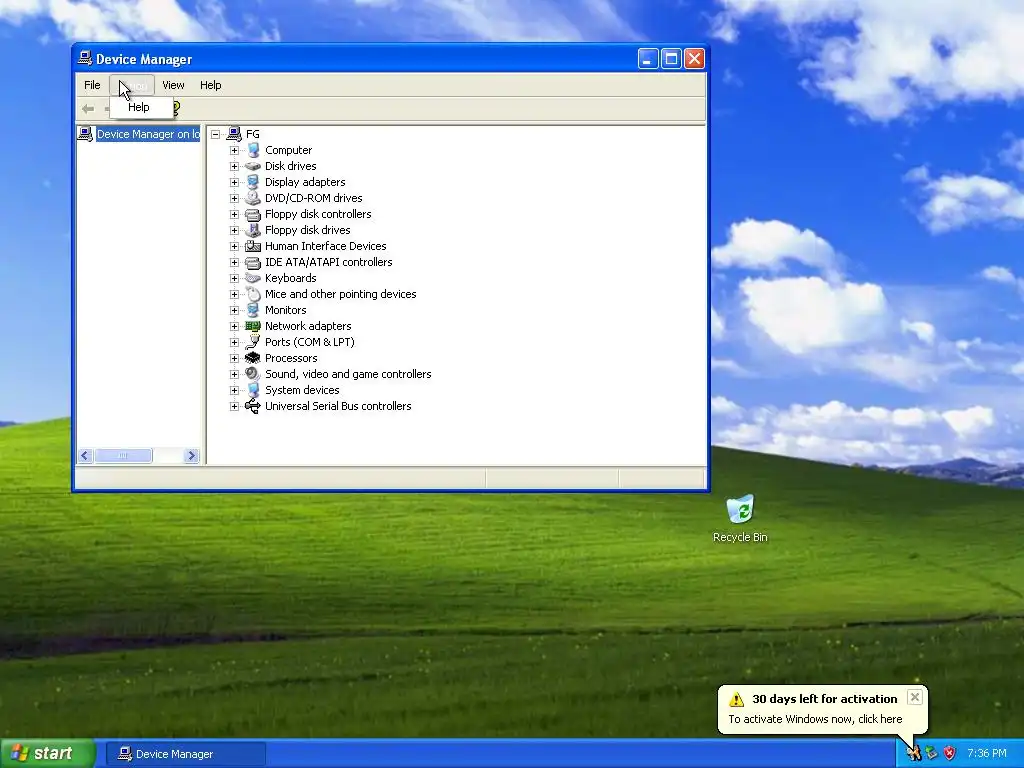This screenshot has width=1024, height=768.
Task: Click the IDE ATA/ATAPI controllers icon
Action: (x=253, y=262)
